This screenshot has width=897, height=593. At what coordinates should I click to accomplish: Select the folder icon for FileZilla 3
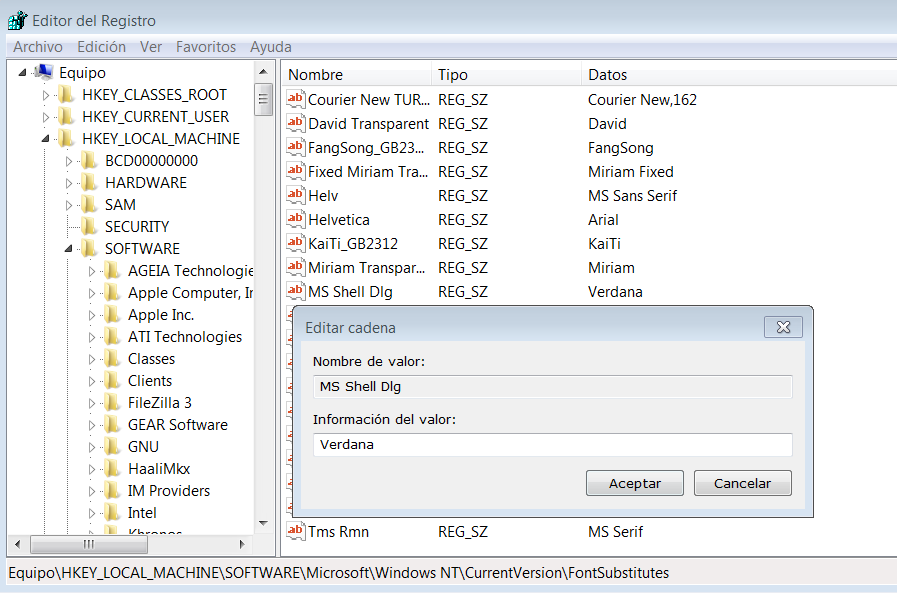point(113,403)
